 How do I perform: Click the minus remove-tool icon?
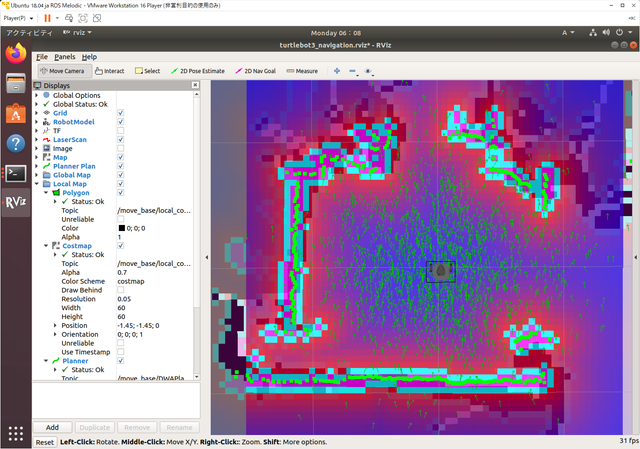click(353, 71)
